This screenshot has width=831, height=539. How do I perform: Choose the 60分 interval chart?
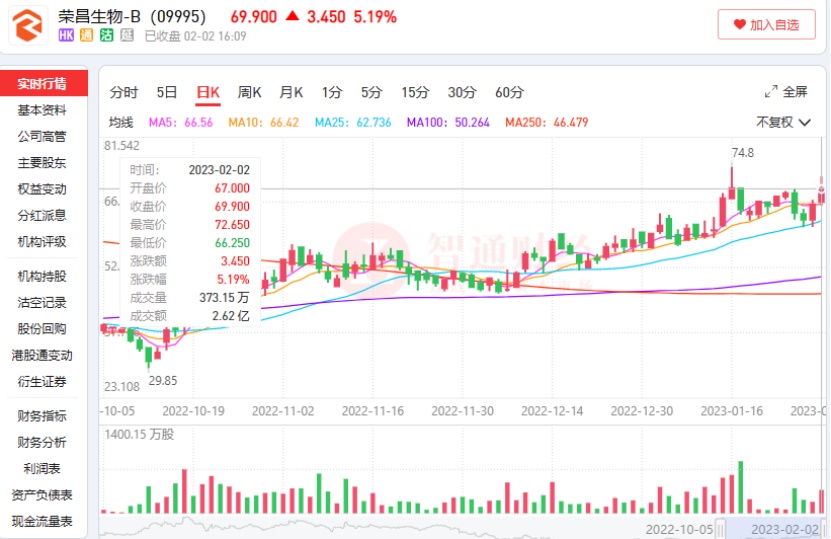point(509,92)
